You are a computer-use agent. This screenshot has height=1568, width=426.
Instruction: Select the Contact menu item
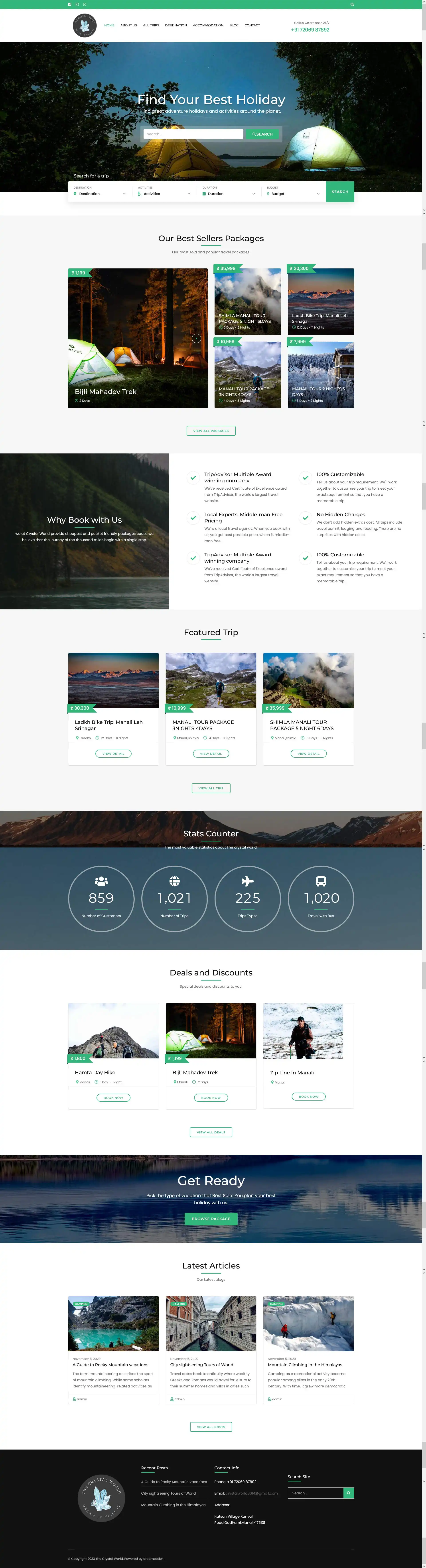point(252,26)
